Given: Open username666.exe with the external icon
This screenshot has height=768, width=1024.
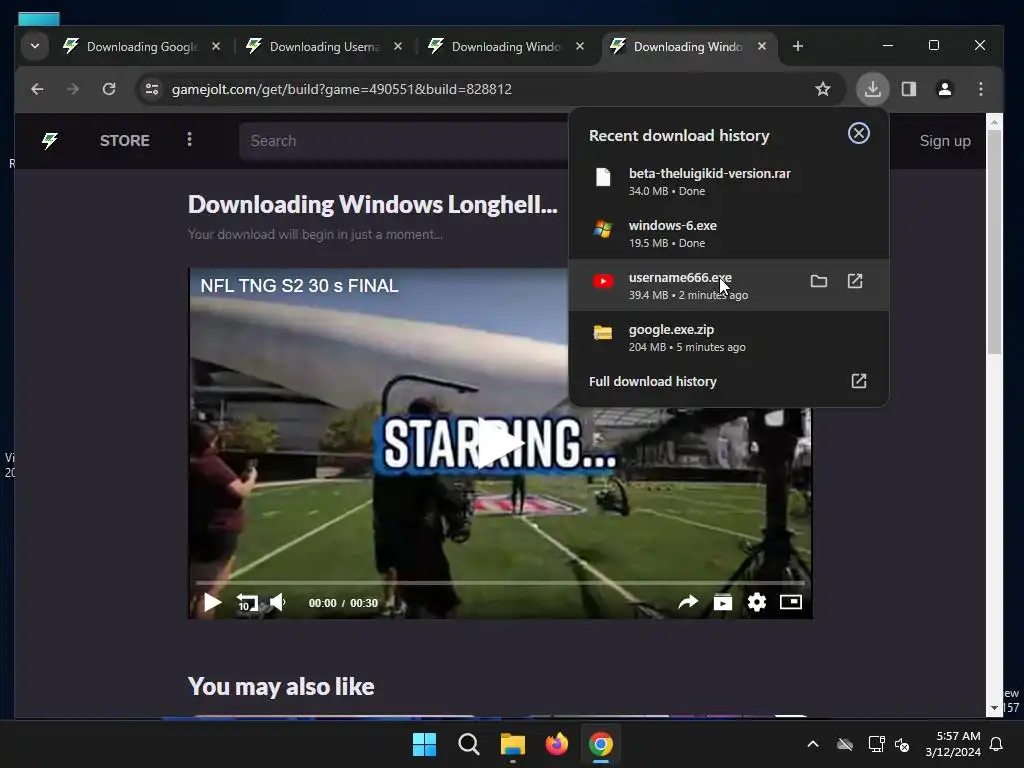Looking at the screenshot, I should pos(855,281).
